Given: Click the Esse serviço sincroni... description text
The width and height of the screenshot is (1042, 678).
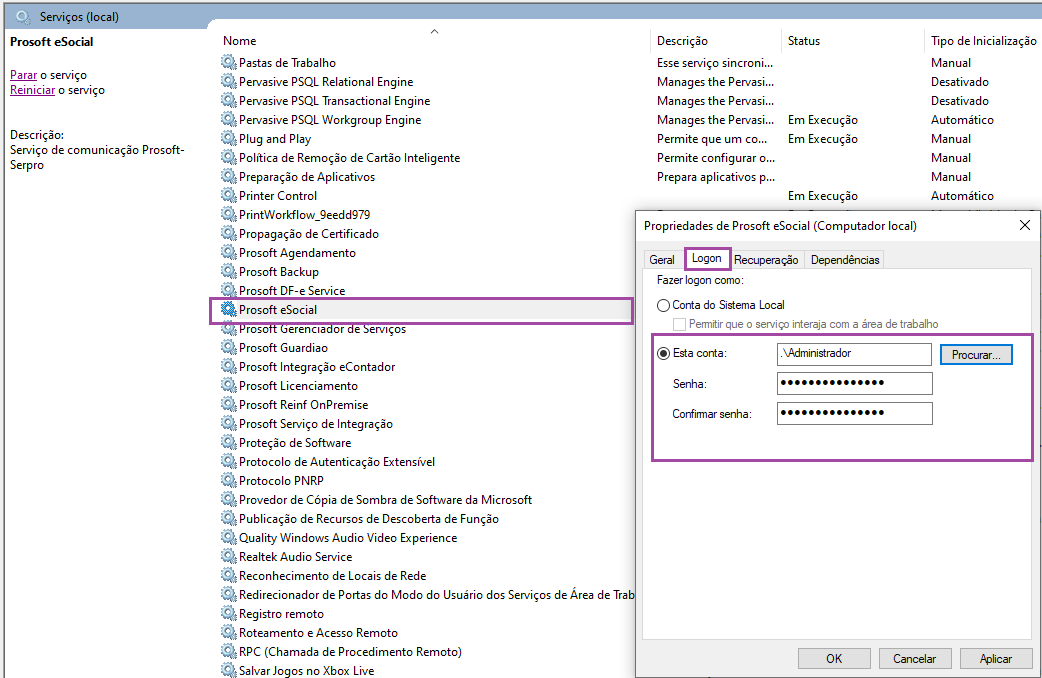Looking at the screenshot, I should [715, 63].
